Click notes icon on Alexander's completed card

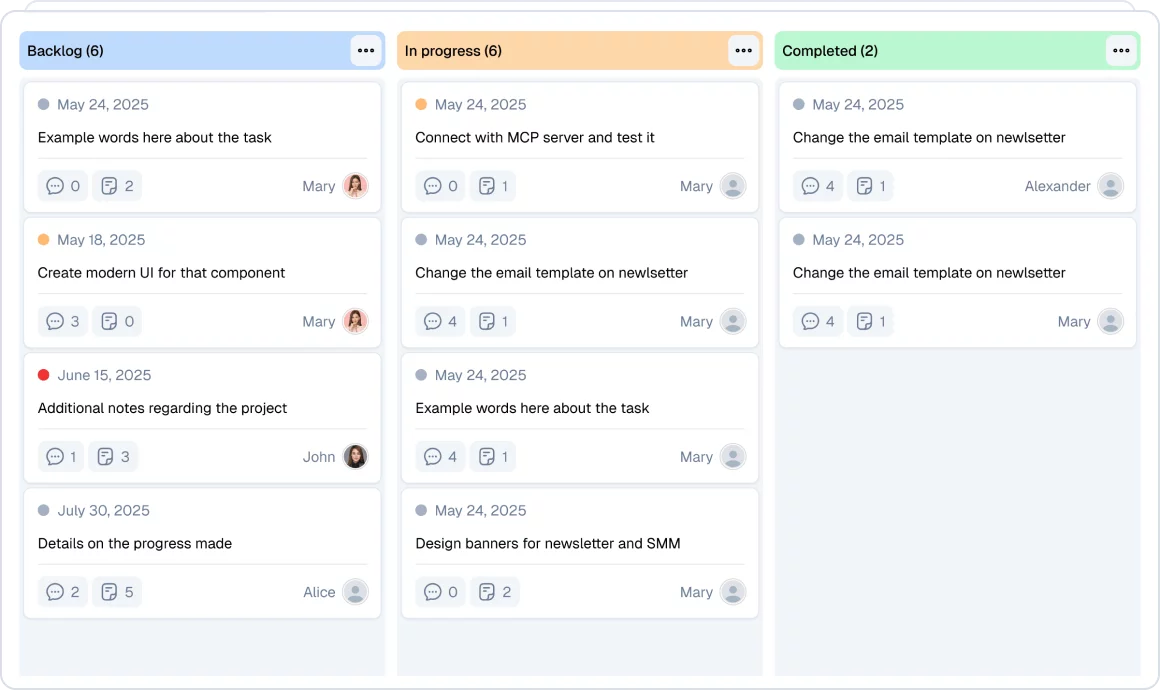pyautogui.click(x=865, y=186)
